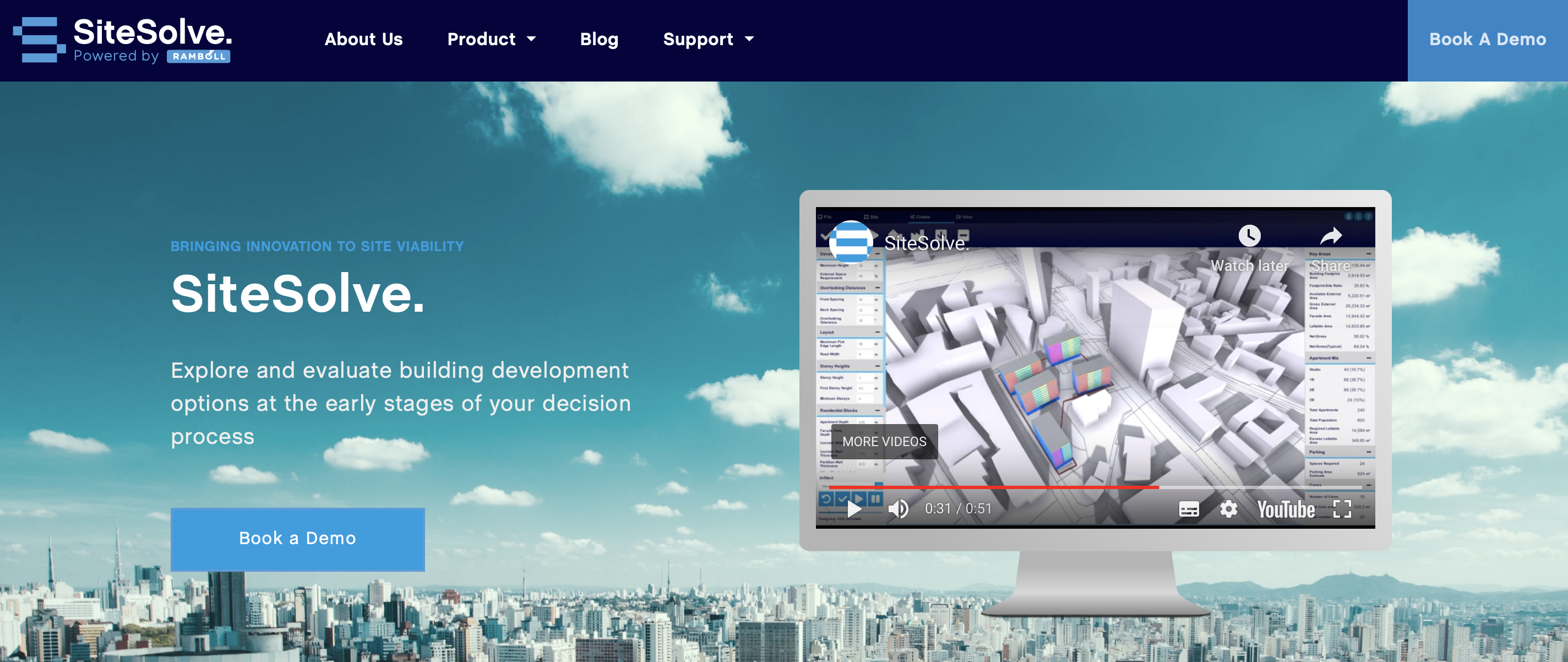Image resolution: width=1568 pixels, height=662 pixels.
Task: Click the MORE VIDEOS overlay
Action: tap(884, 442)
